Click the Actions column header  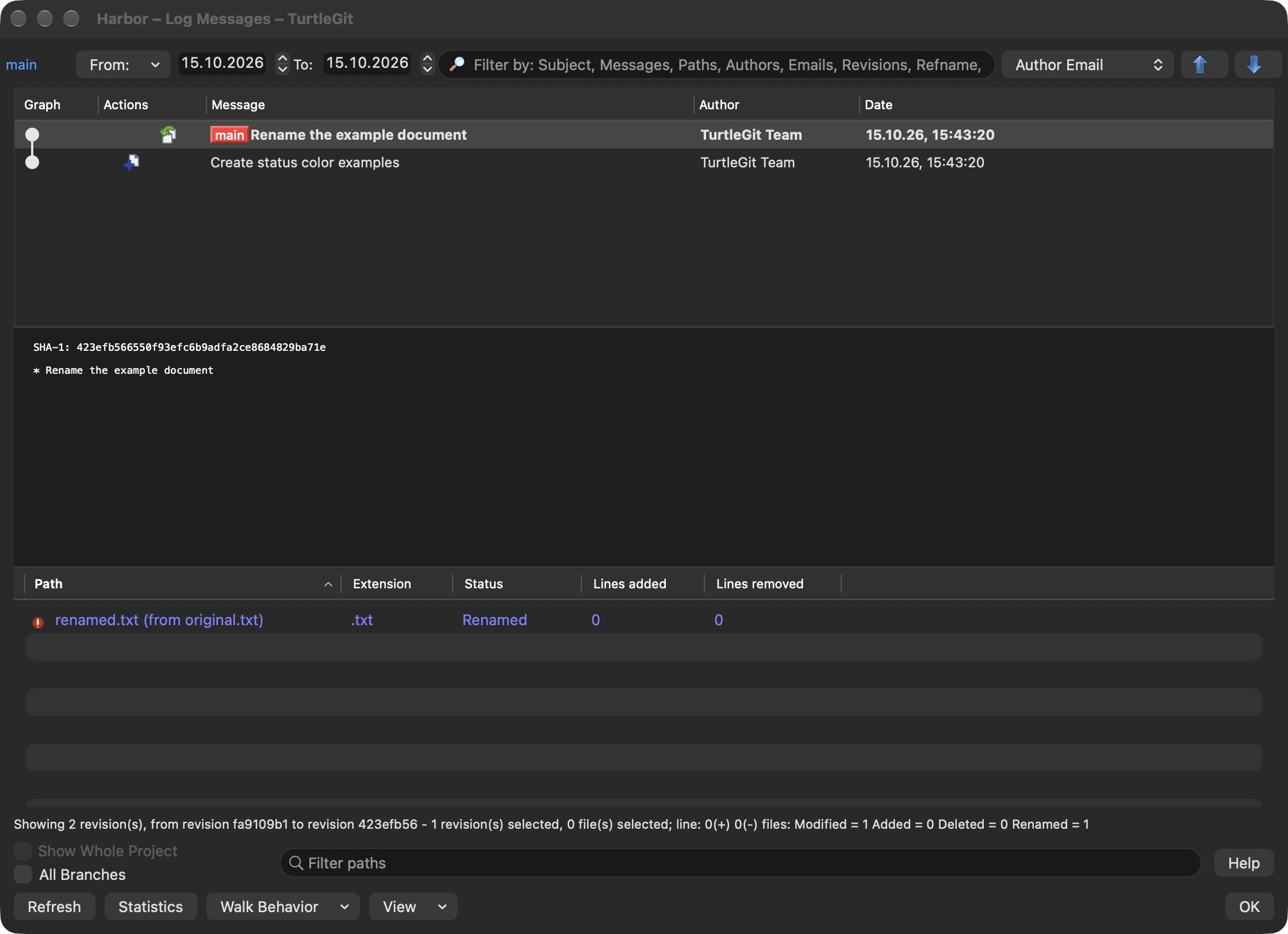[x=152, y=105]
